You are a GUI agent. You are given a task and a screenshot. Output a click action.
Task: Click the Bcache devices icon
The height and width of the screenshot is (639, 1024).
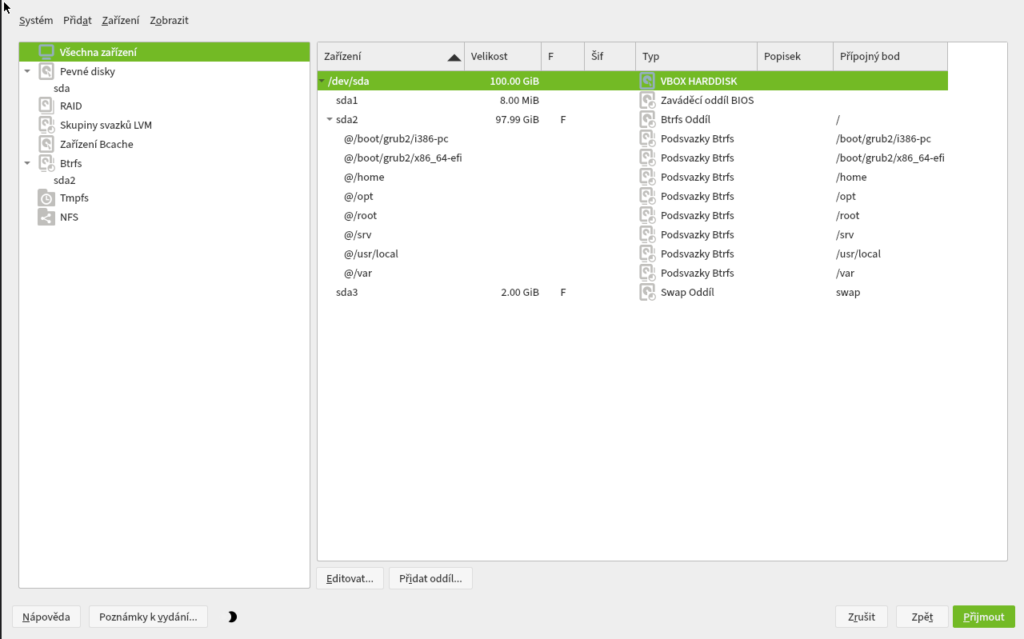point(46,144)
